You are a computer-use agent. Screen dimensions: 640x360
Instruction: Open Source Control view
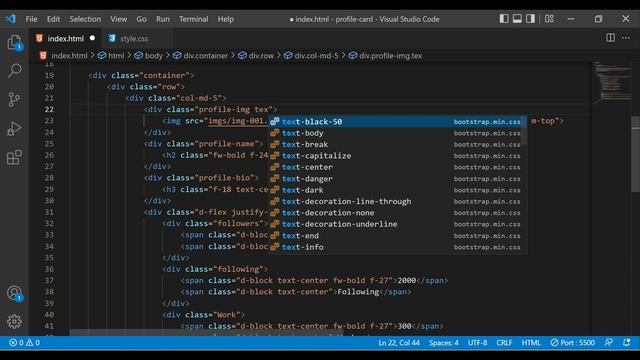14,99
